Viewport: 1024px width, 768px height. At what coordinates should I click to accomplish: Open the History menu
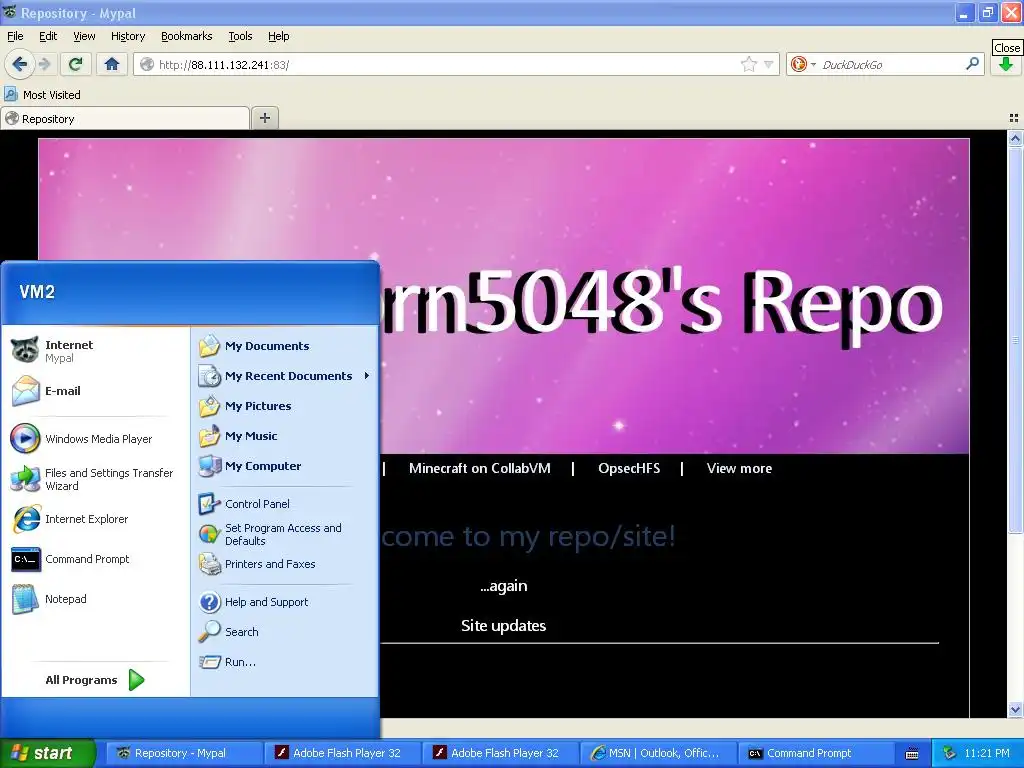point(128,36)
